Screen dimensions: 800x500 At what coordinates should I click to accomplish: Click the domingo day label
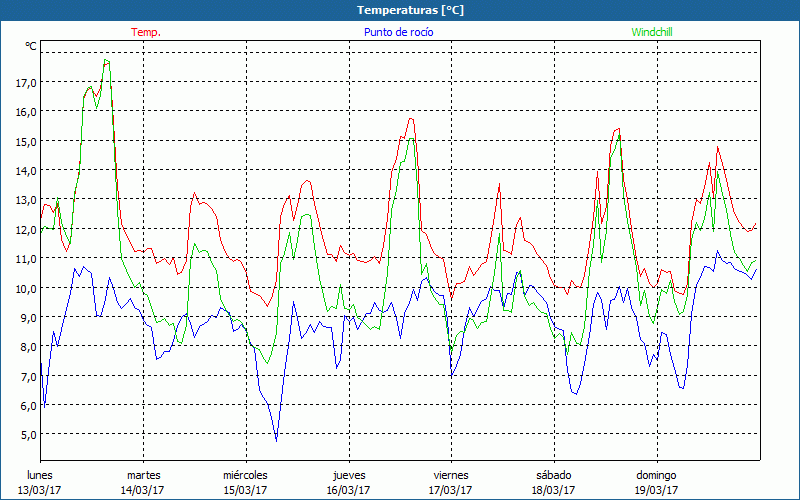pyautogui.click(x=656, y=475)
